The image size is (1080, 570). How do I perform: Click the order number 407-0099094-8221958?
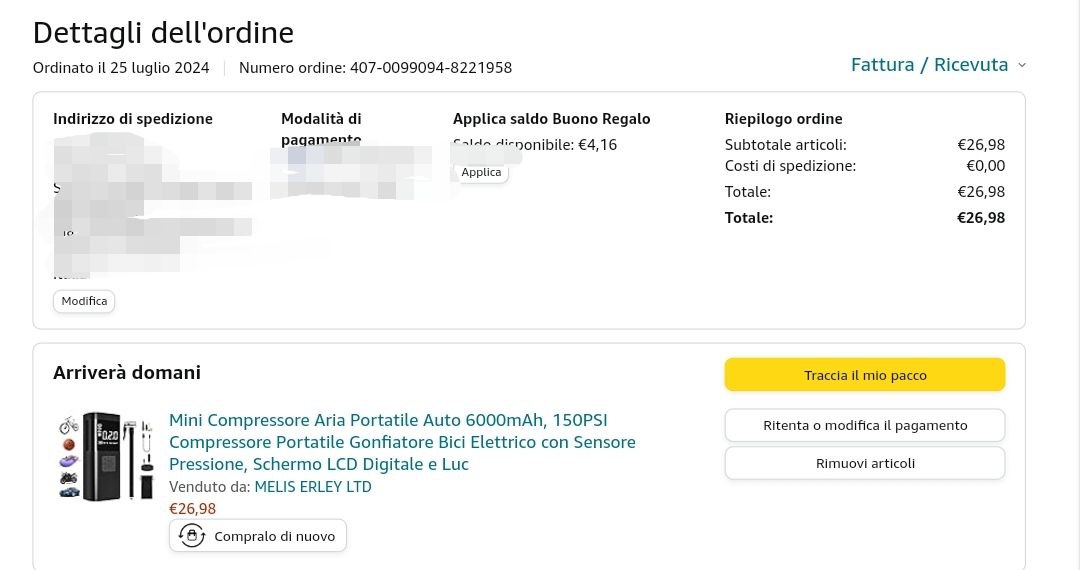pos(430,68)
